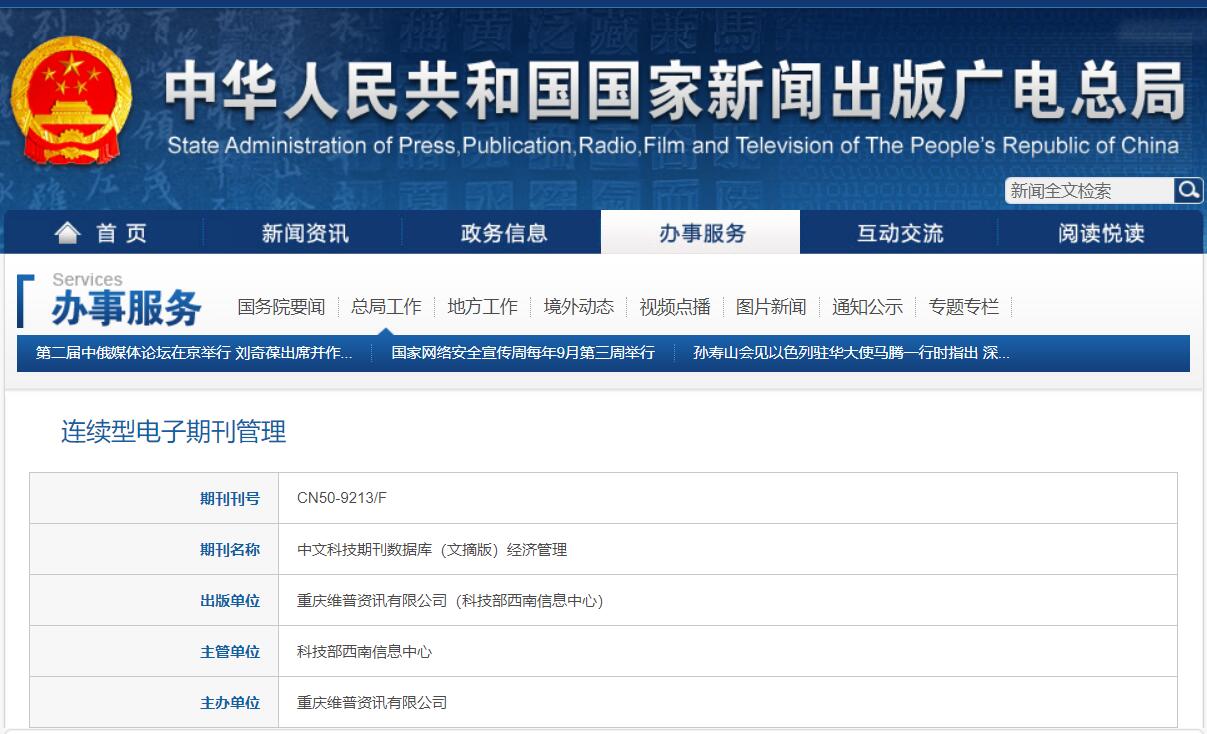Click the 出版单位 row label
The height and width of the screenshot is (734, 1207).
(x=230, y=600)
